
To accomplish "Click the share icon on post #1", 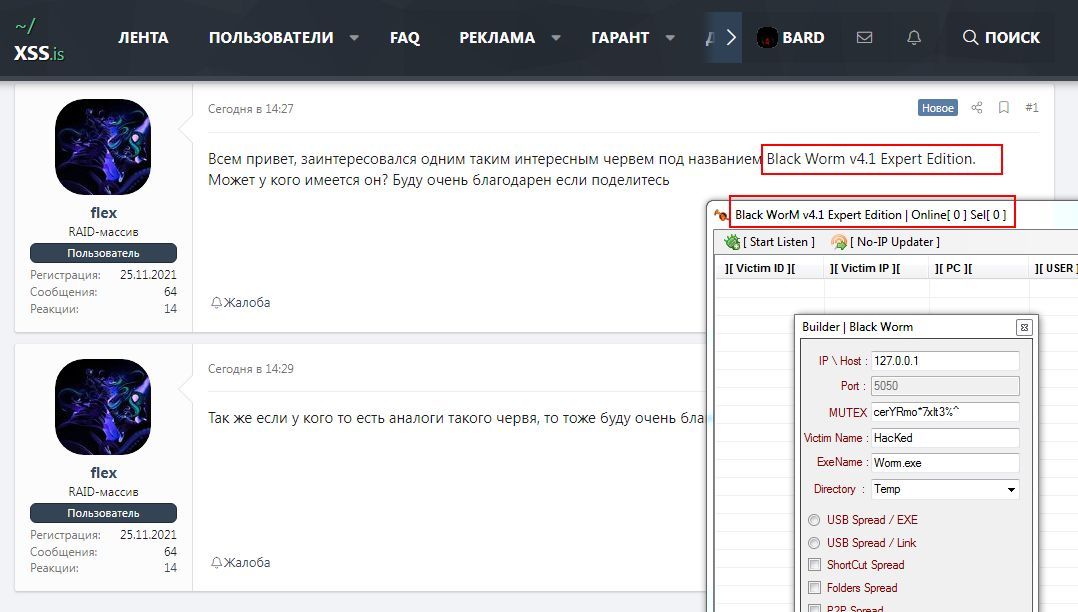I will (x=976, y=107).
